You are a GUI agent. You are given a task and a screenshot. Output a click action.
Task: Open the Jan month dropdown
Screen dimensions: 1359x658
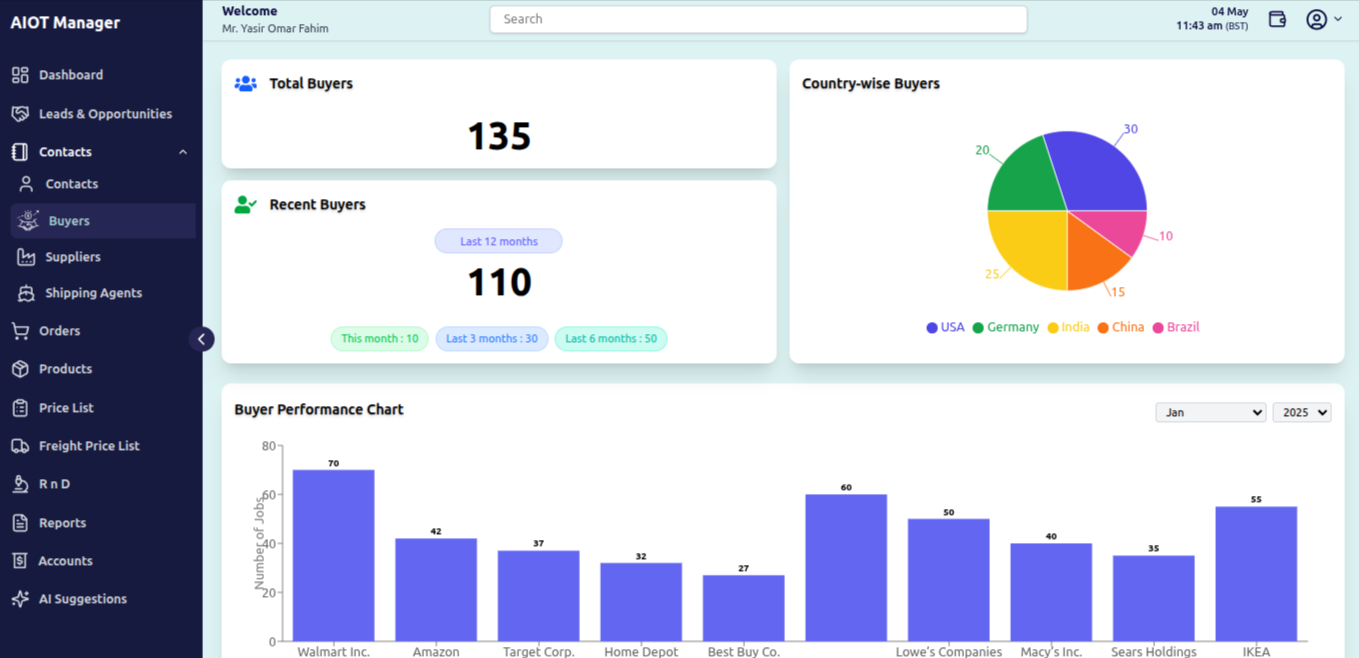[1210, 412]
